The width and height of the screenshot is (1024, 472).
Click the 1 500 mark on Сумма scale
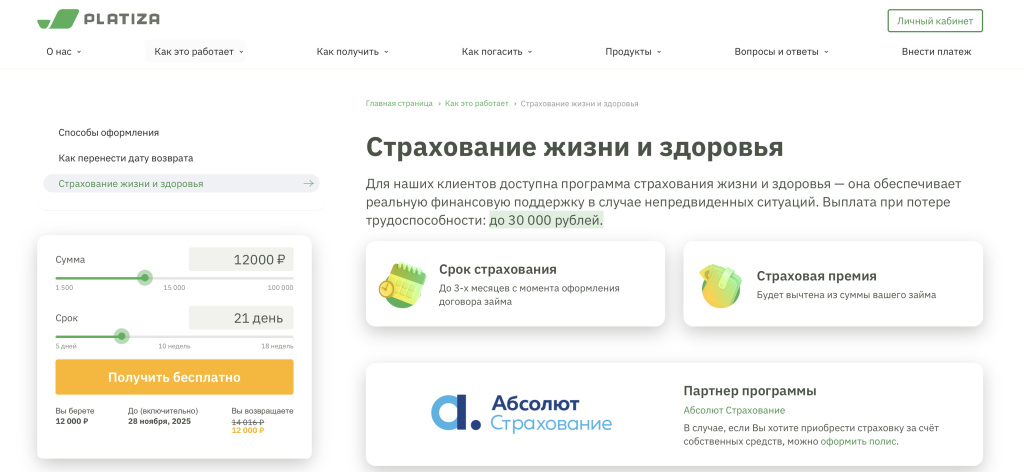pyautogui.click(x=64, y=288)
